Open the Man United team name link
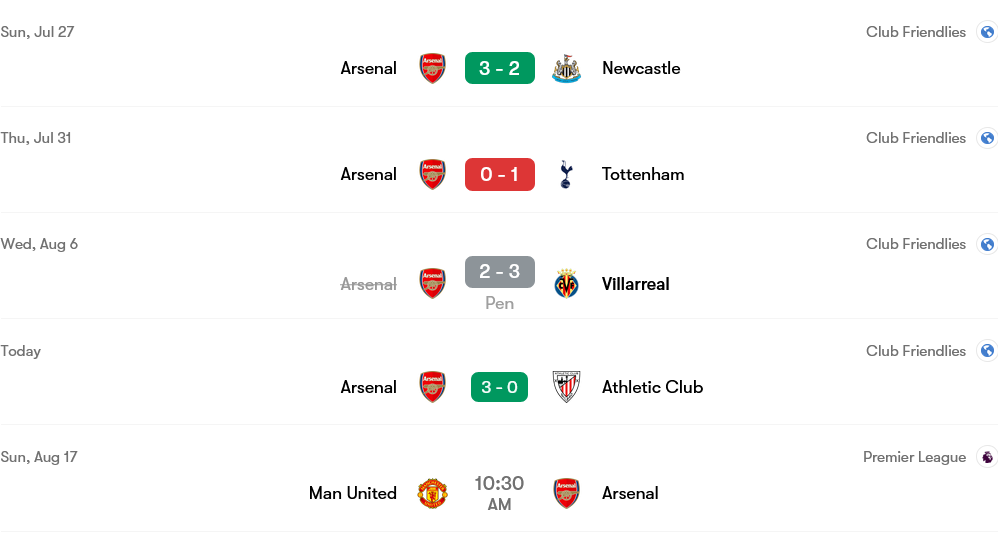The width and height of the screenshot is (998, 533). coord(353,493)
